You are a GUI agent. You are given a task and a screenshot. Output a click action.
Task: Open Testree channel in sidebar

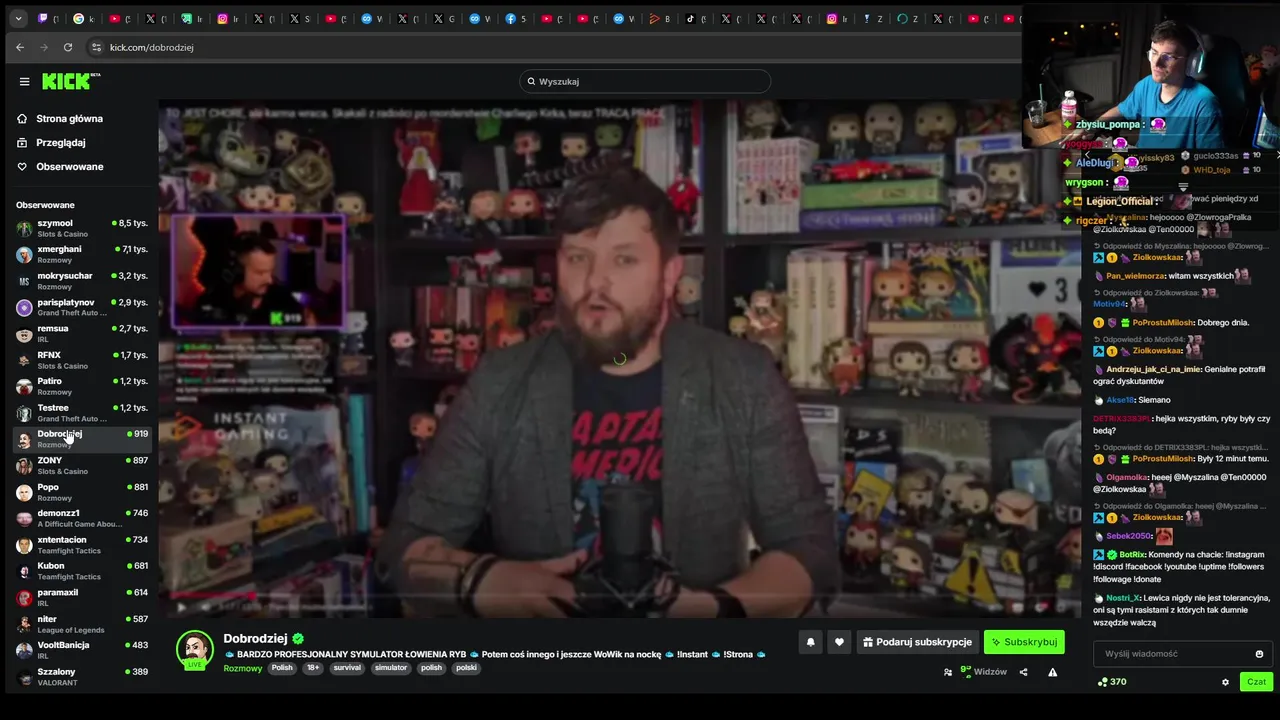coord(82,413)
